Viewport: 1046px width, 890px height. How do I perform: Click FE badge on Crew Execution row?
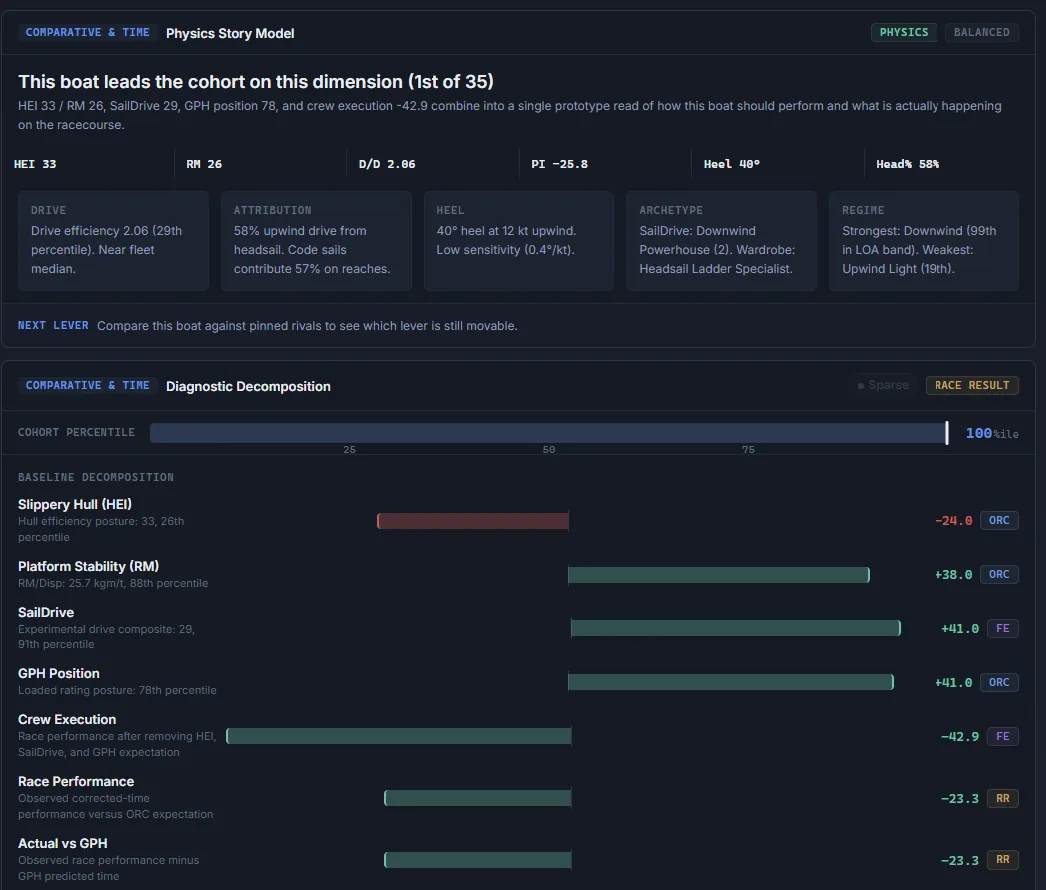(1002, 737)
